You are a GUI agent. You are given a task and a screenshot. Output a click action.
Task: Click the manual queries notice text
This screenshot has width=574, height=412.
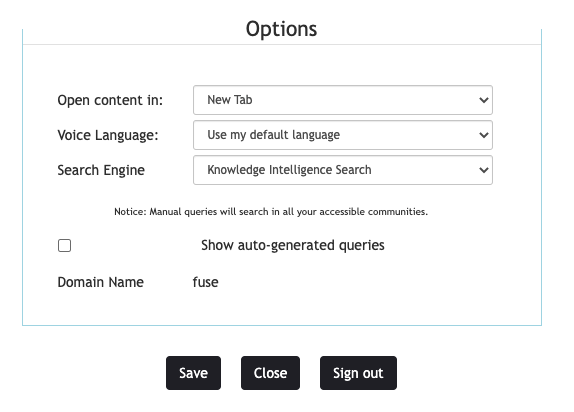(271, 212)
